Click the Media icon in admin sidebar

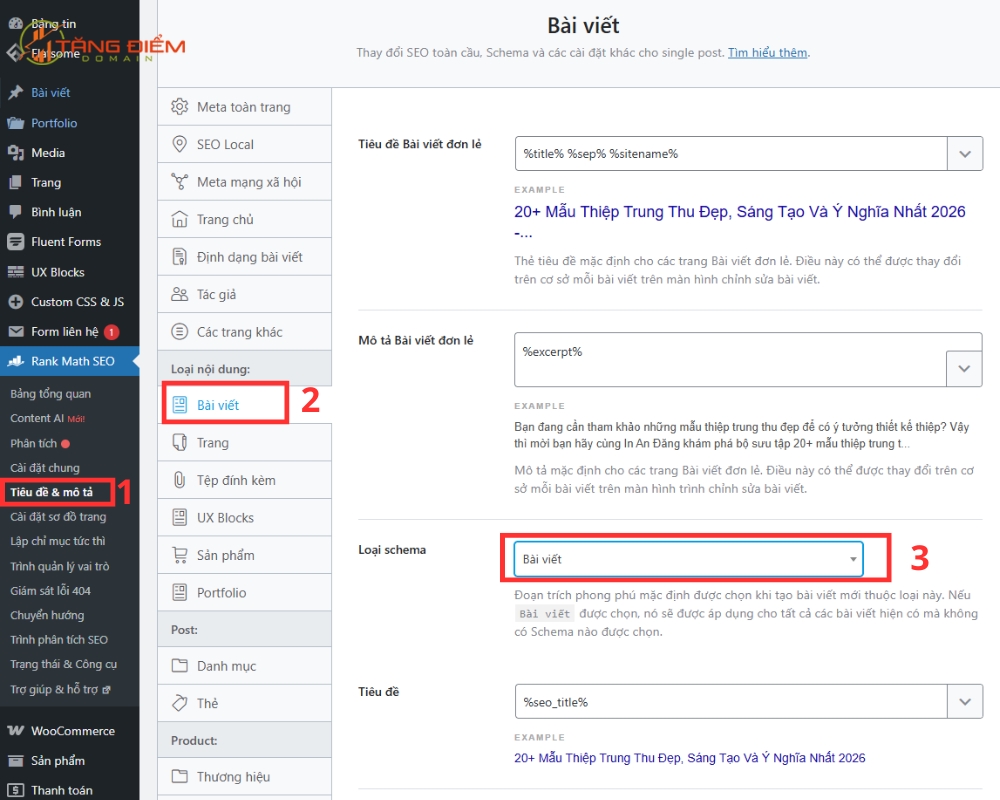[x=16, y=152]
